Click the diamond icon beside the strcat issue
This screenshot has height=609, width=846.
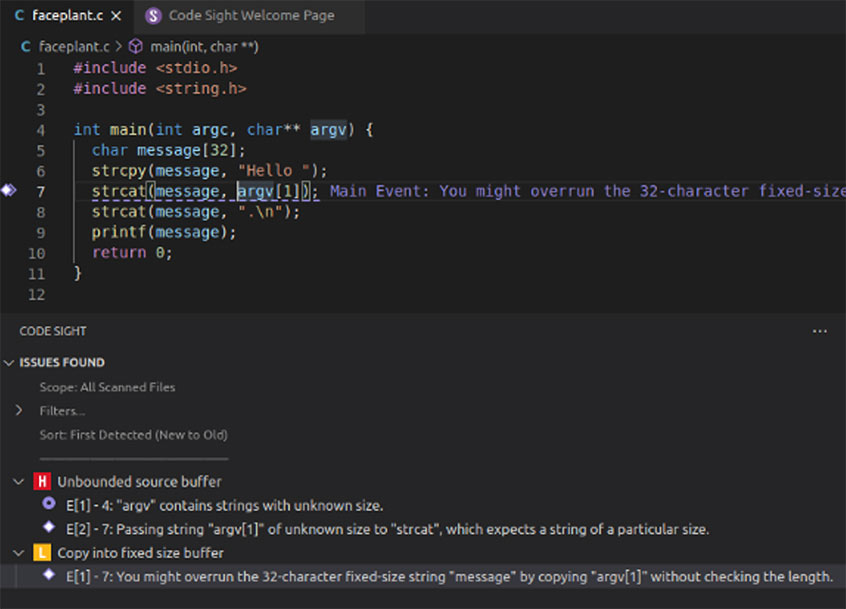(47, 529)
